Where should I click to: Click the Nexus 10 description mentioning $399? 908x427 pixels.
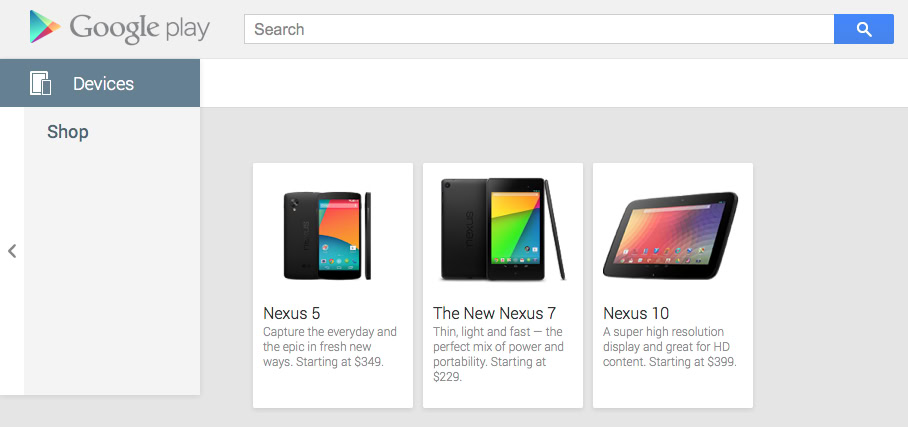(x=669, y=347)
